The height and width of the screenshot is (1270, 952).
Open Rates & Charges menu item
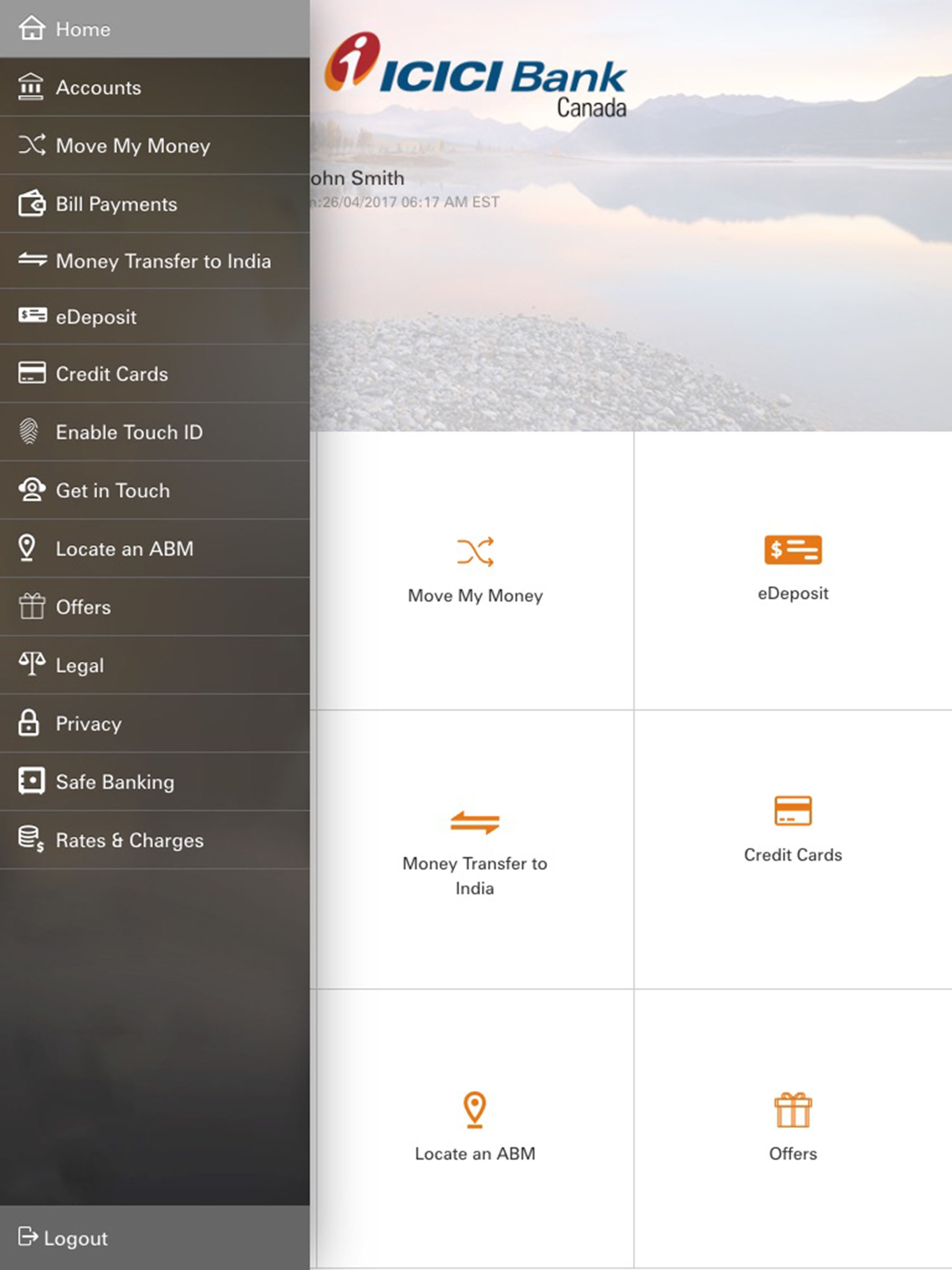[x=155, y=840]
